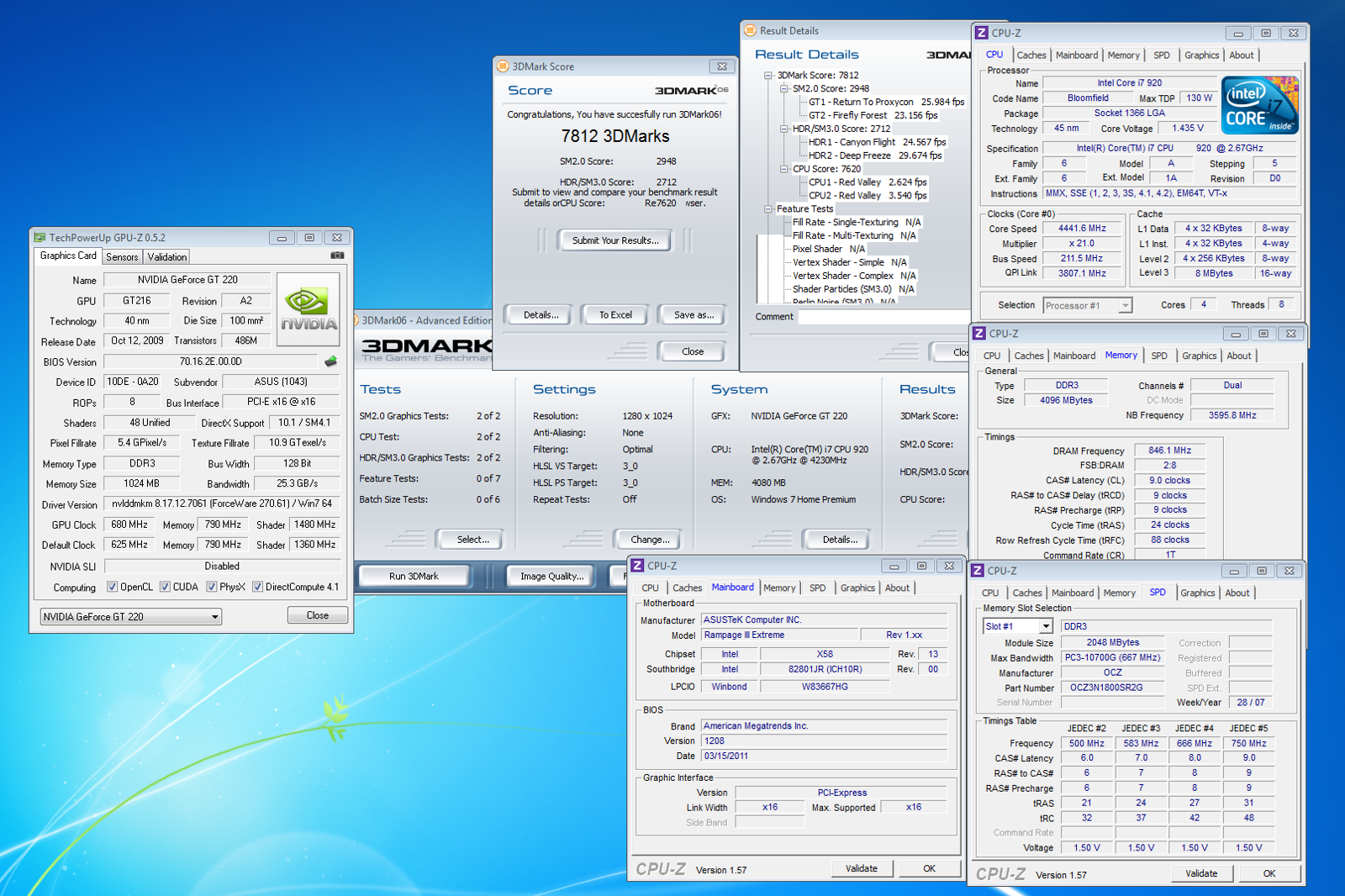
Task: Toggle the CUDA checkbox
Action: click(x=165, y=587)
